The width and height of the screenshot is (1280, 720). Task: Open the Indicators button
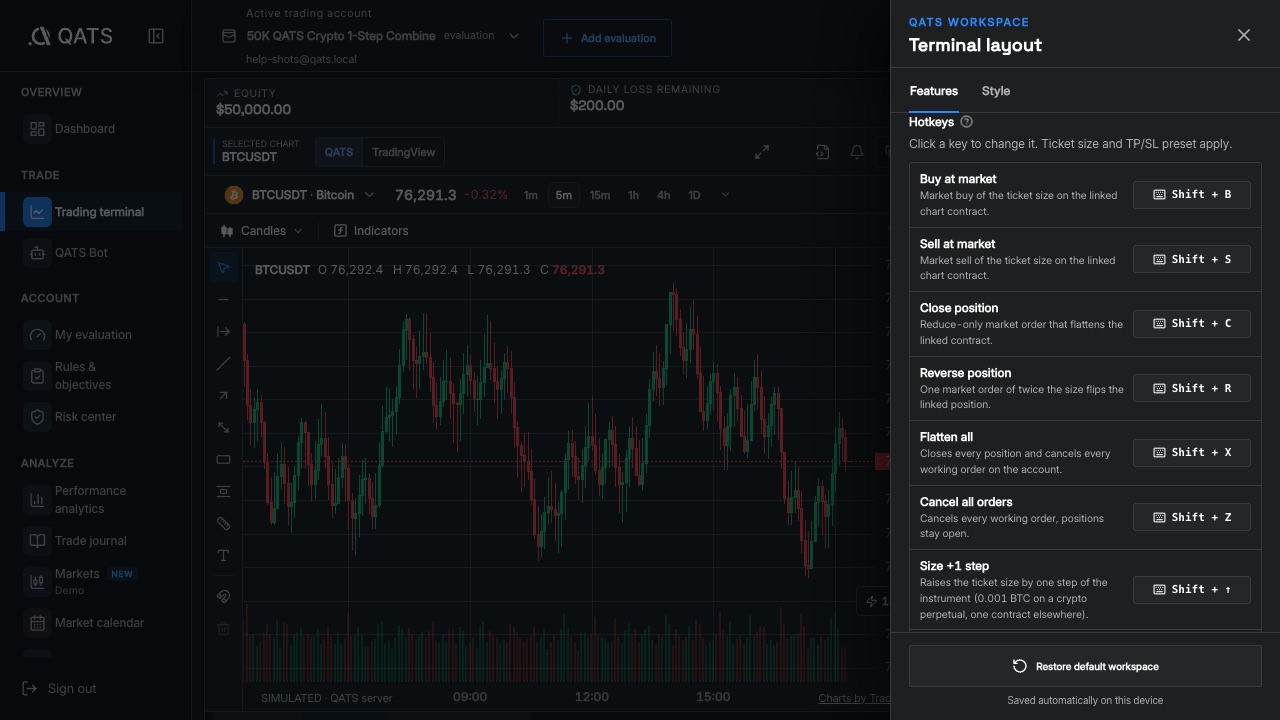click(x=371, y=231)
